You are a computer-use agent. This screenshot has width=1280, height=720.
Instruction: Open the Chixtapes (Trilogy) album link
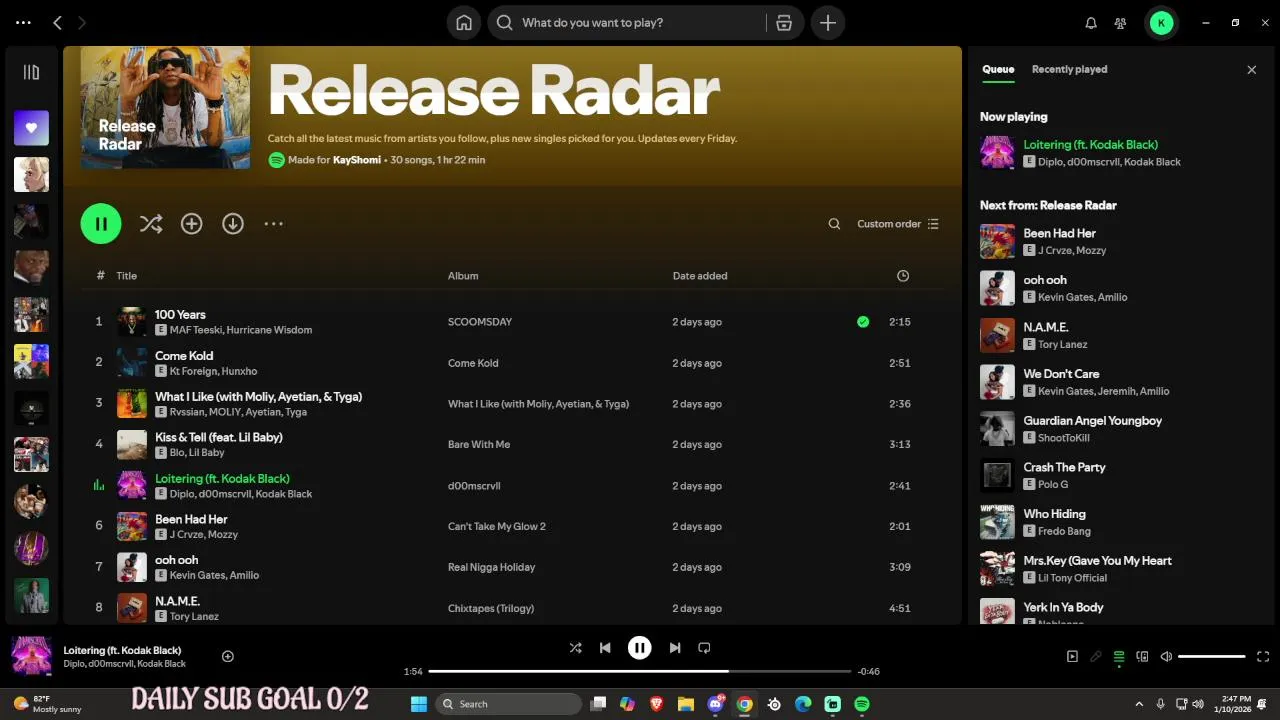(491, 608)
